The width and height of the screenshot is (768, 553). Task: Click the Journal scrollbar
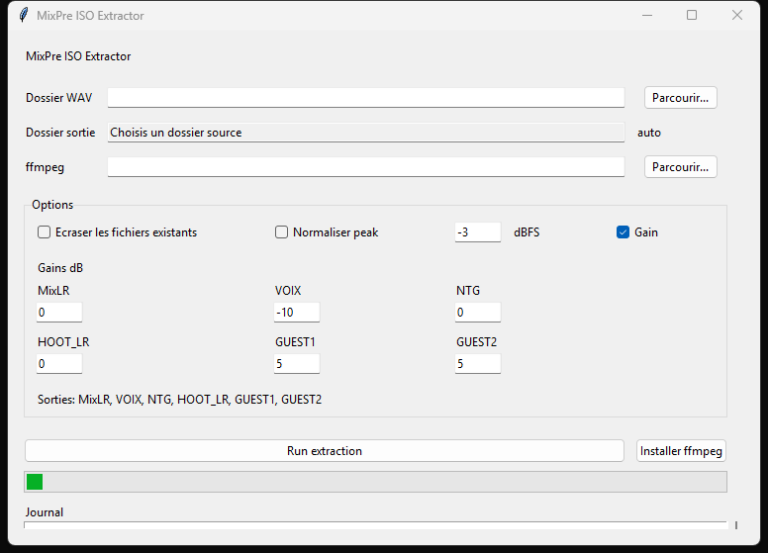[736, 526]
